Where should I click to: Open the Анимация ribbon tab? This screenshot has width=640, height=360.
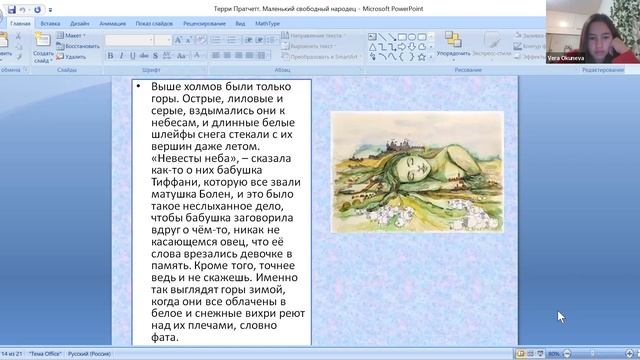pos(113,24)
